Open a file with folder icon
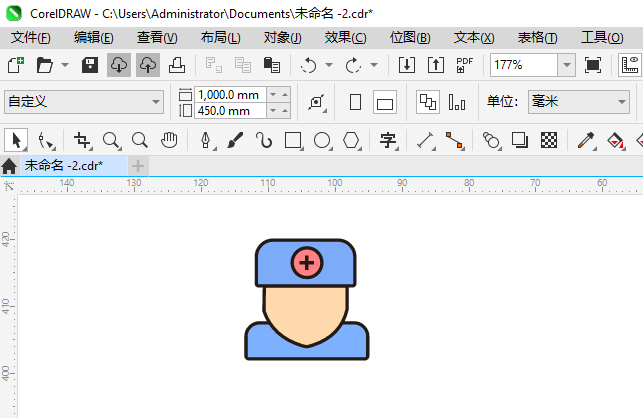 [x=44, y=65]
